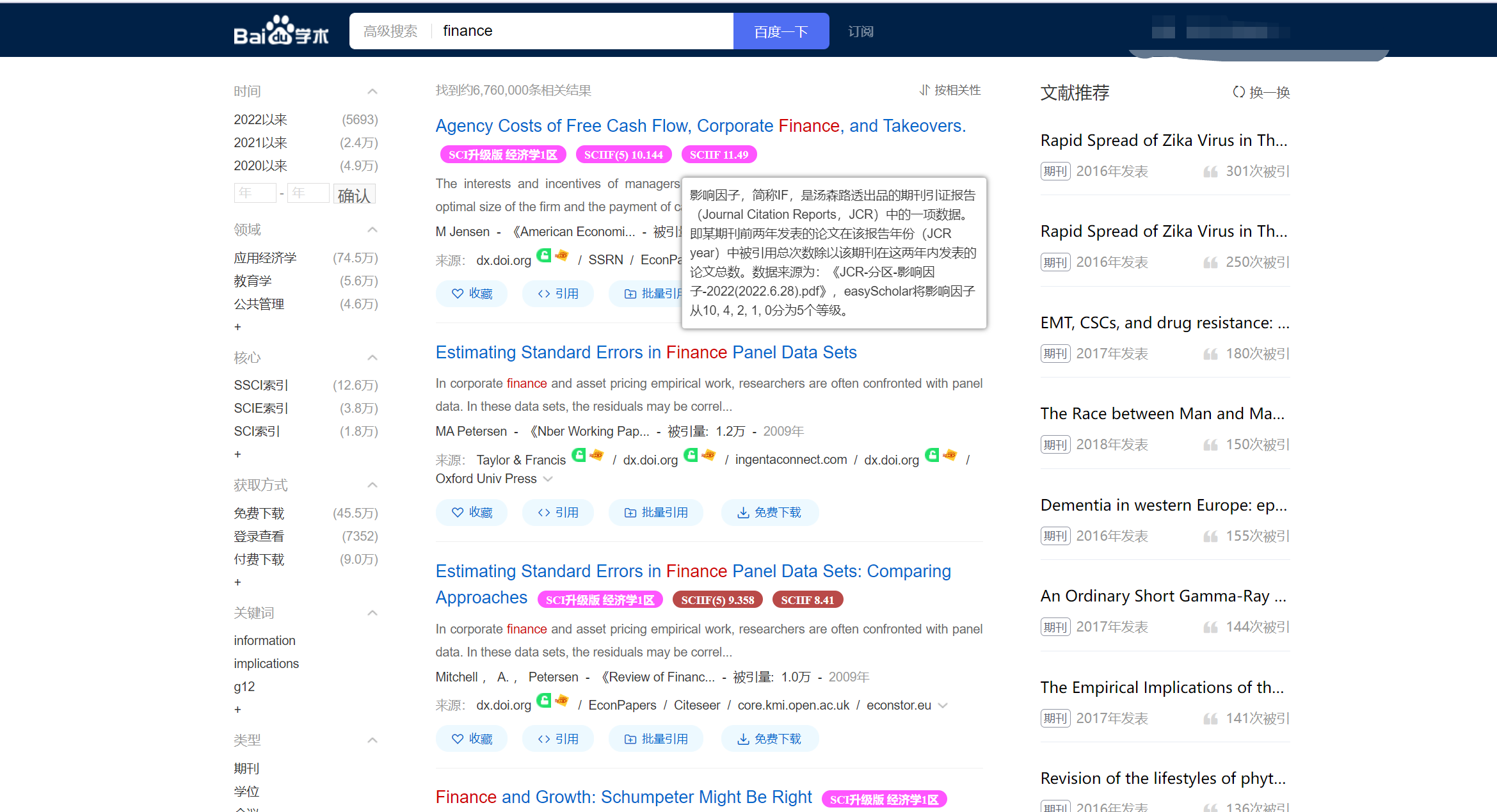Viewport: 1497px width, 812px height.
Task: Click 免费下载 for Petersen Nber working paper
Action: click(769, 513)
